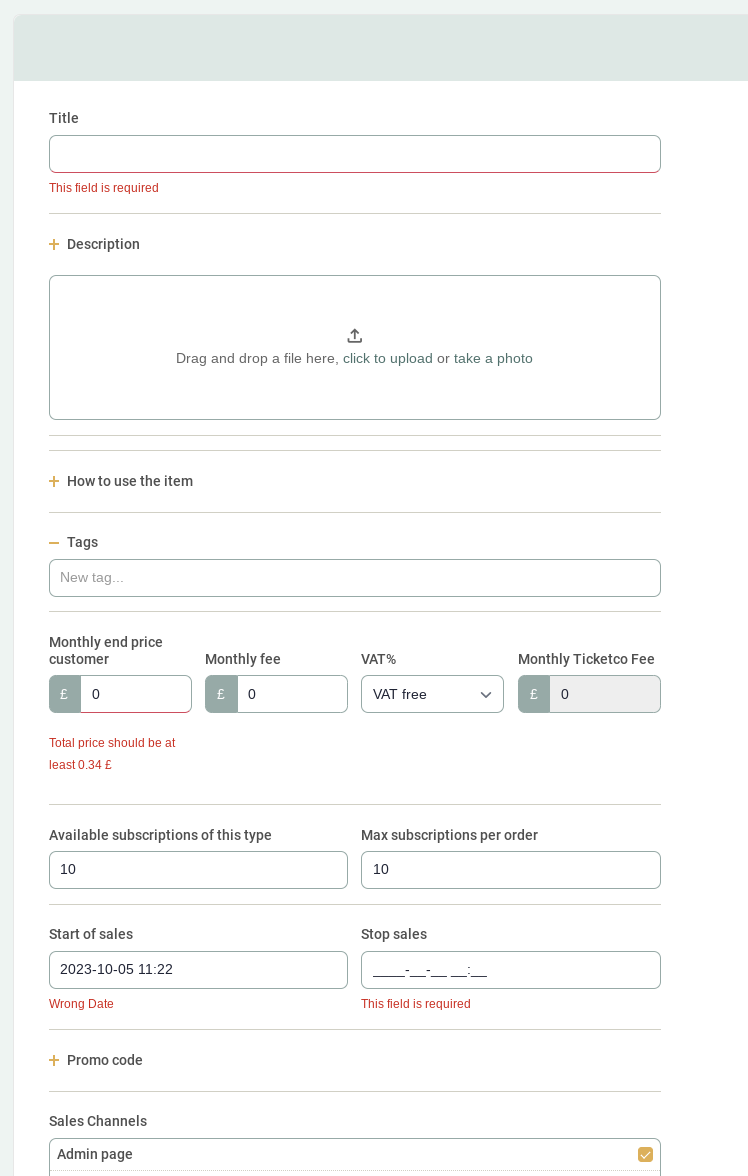Open the VAT% dropdown

(432, 694)
